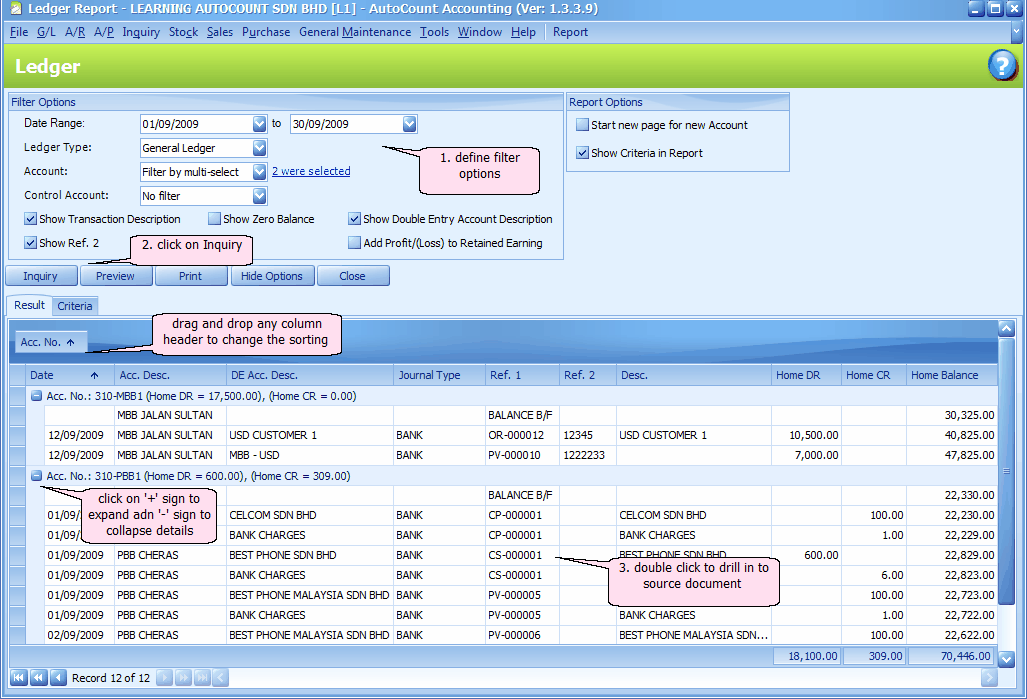The image size is (1027, 699).
Task: Sort by the Home Balance column header
Action: pos(952,375)
